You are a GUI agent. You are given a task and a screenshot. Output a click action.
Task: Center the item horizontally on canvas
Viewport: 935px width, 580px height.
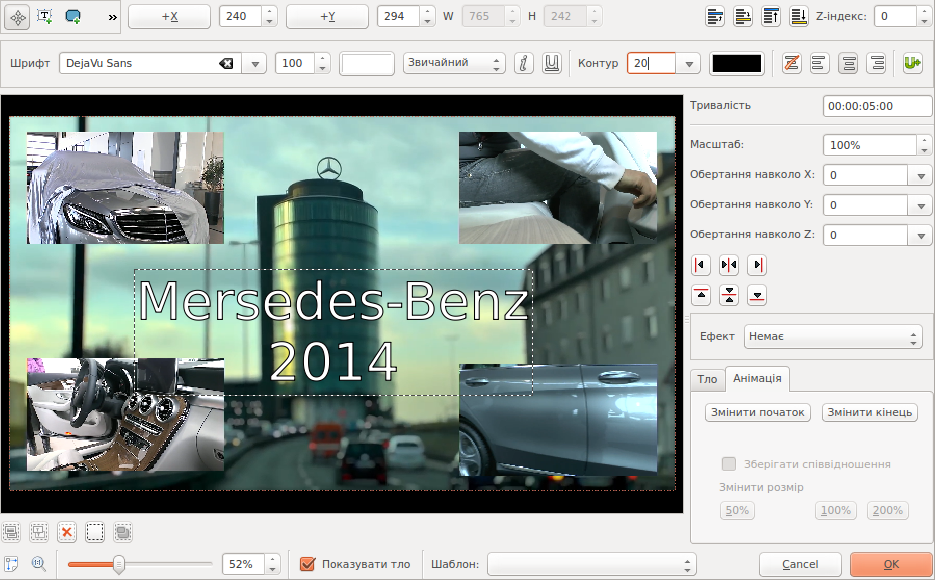[729, 265]
